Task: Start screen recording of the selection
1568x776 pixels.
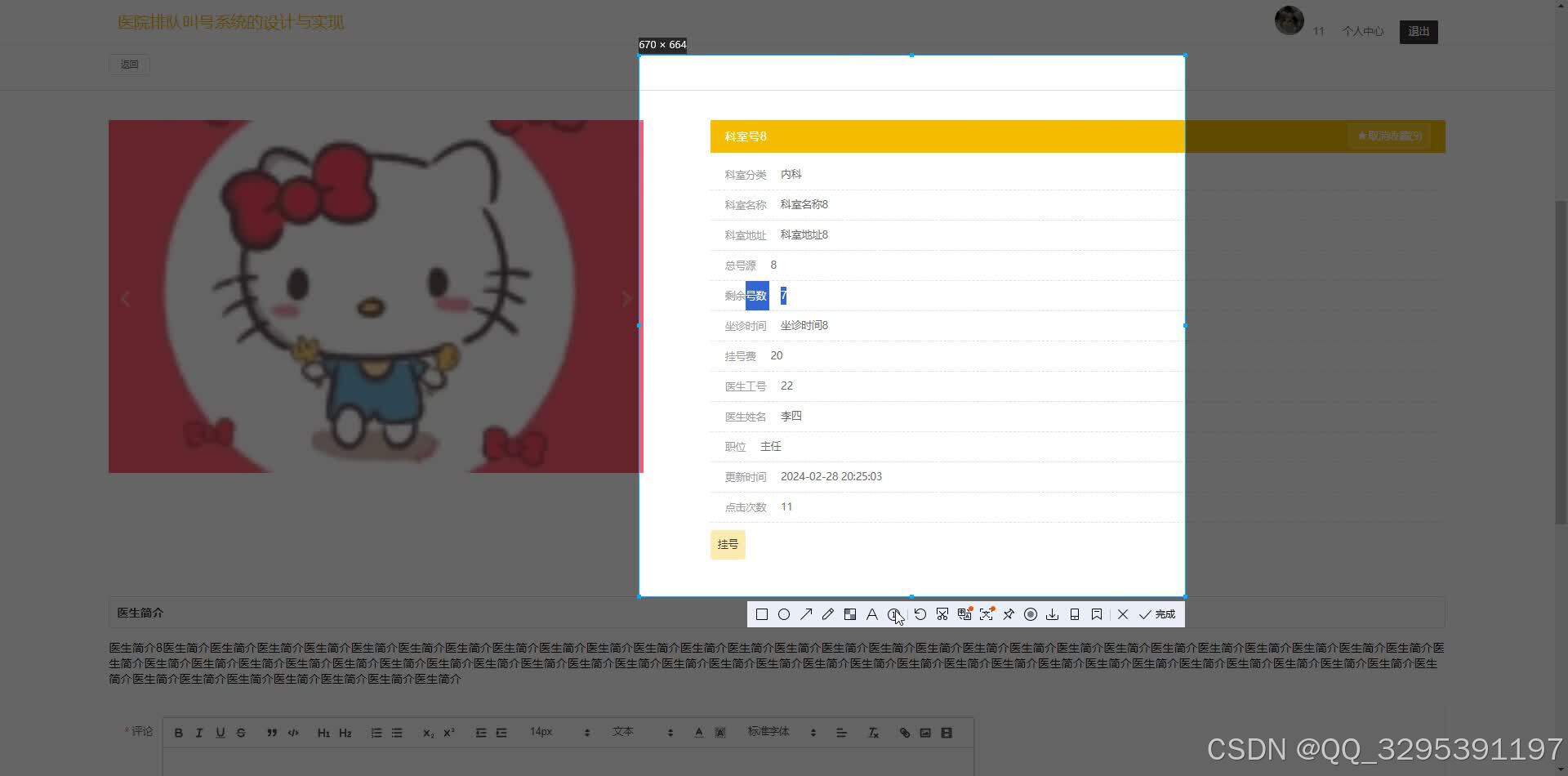Action: click(x=1031, y=614)
